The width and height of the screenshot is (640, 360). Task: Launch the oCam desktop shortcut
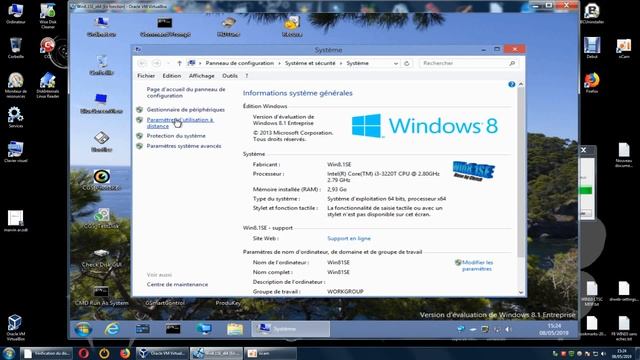(x=624, y=48)
